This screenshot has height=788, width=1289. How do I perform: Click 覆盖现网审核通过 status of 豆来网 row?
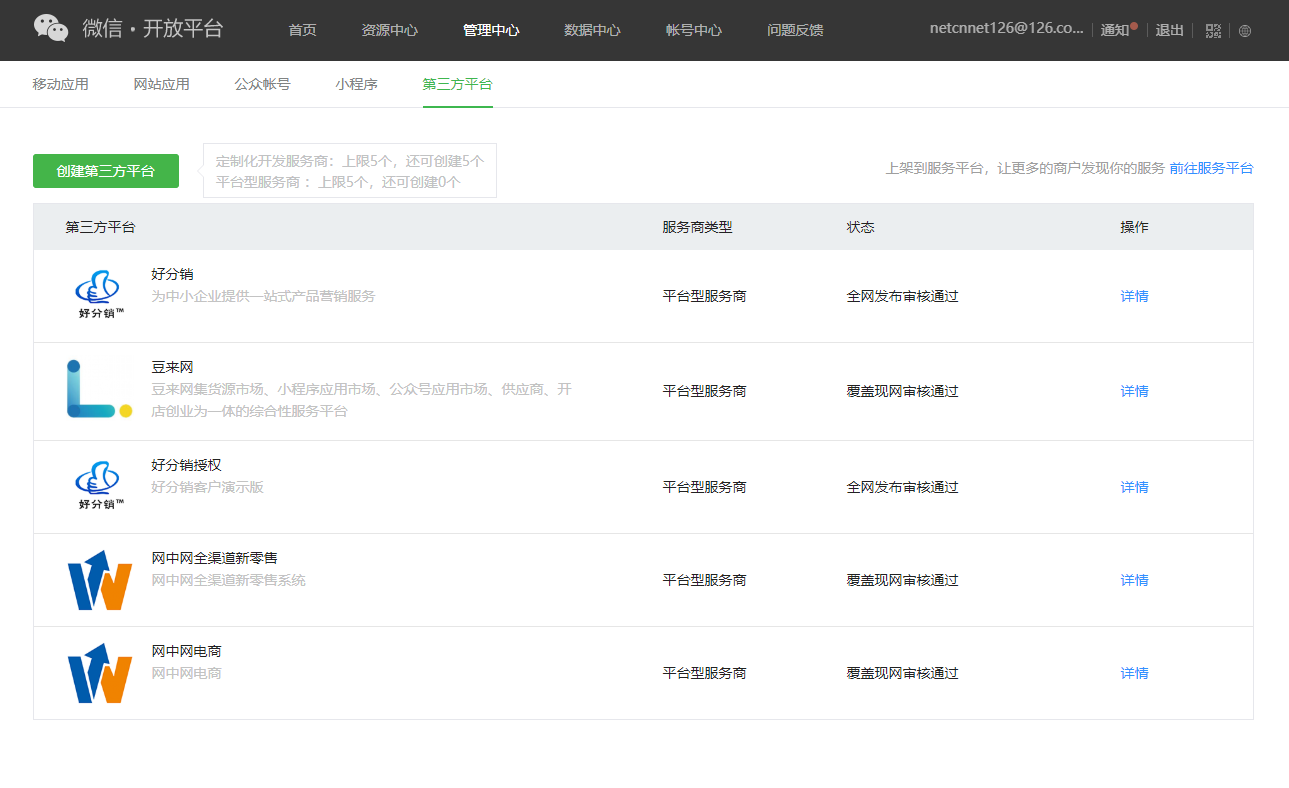(902, 391)
